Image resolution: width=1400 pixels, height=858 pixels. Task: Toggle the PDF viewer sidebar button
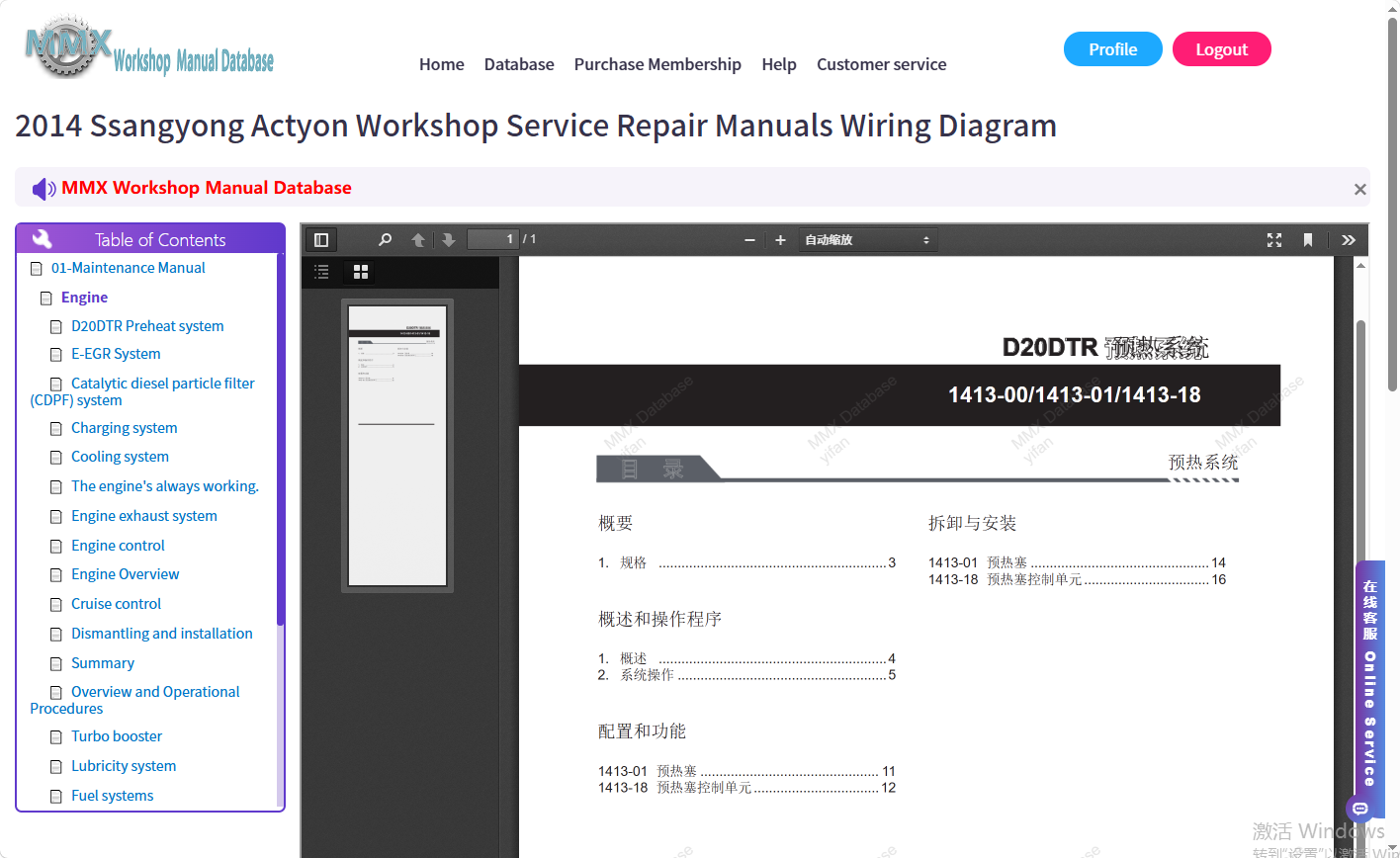pos(321,239)
